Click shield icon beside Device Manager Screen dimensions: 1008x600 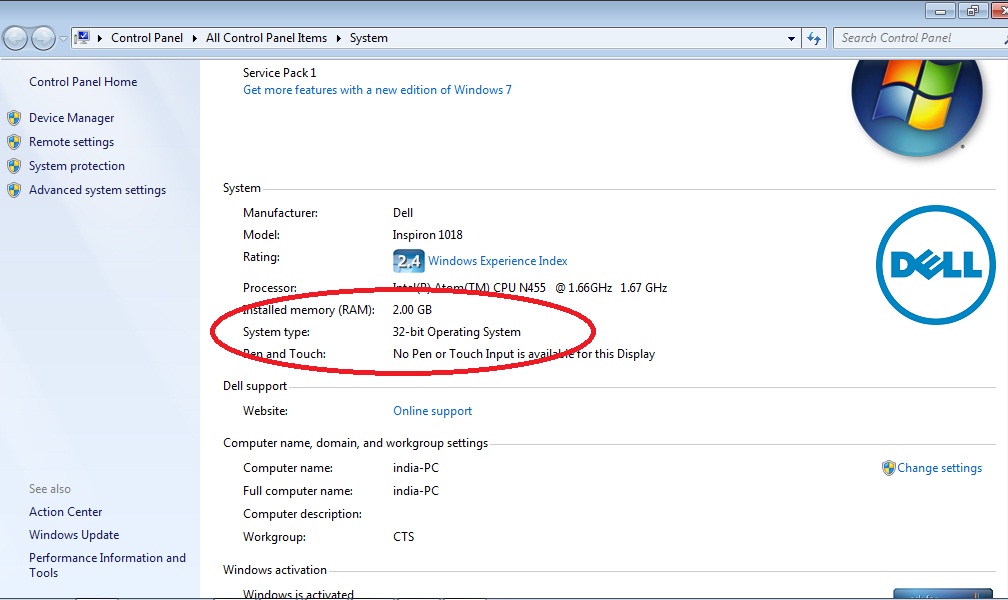point(14,118)
